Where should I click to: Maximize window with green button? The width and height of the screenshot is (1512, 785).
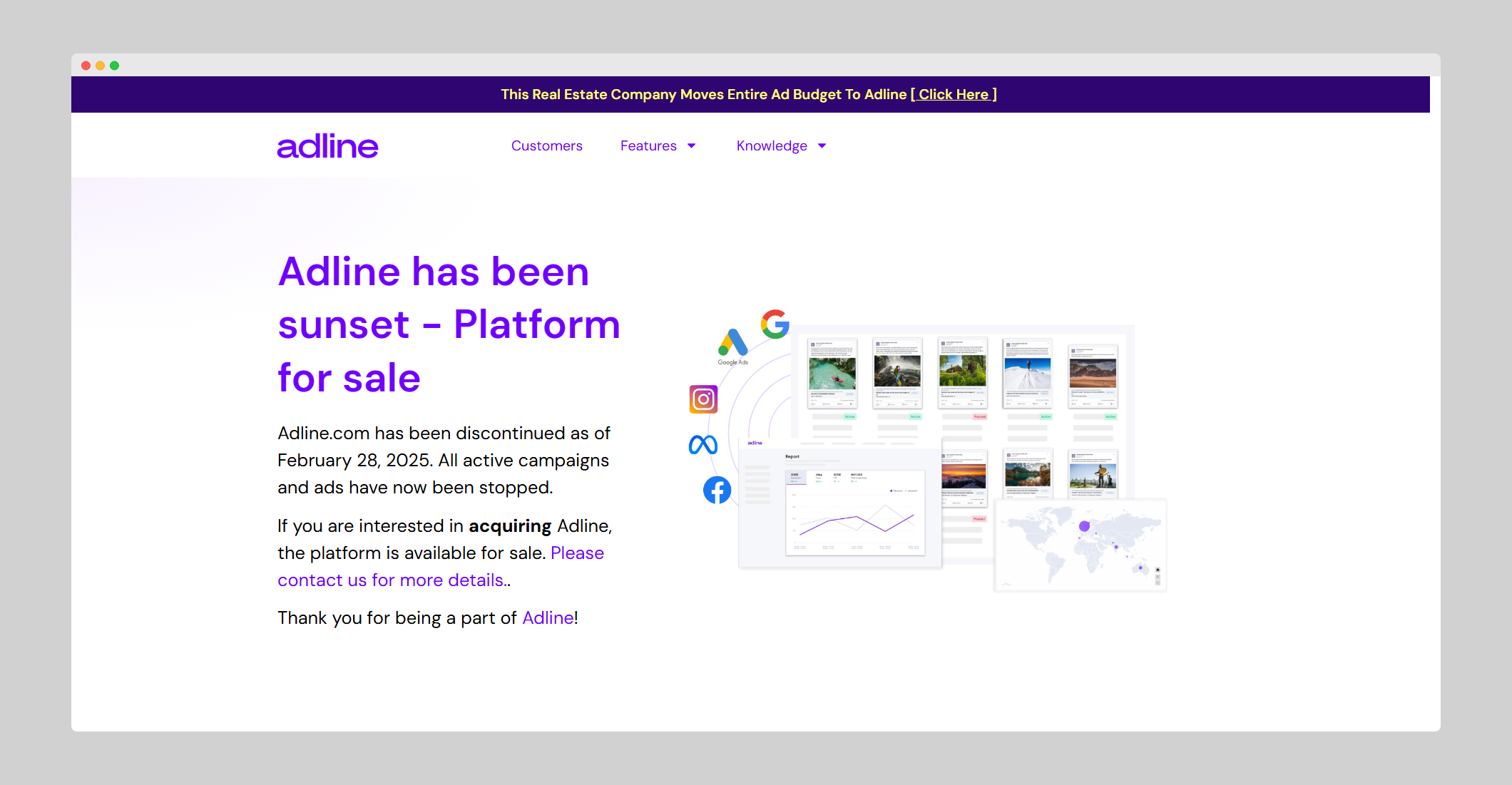click(x=114, y=66)
